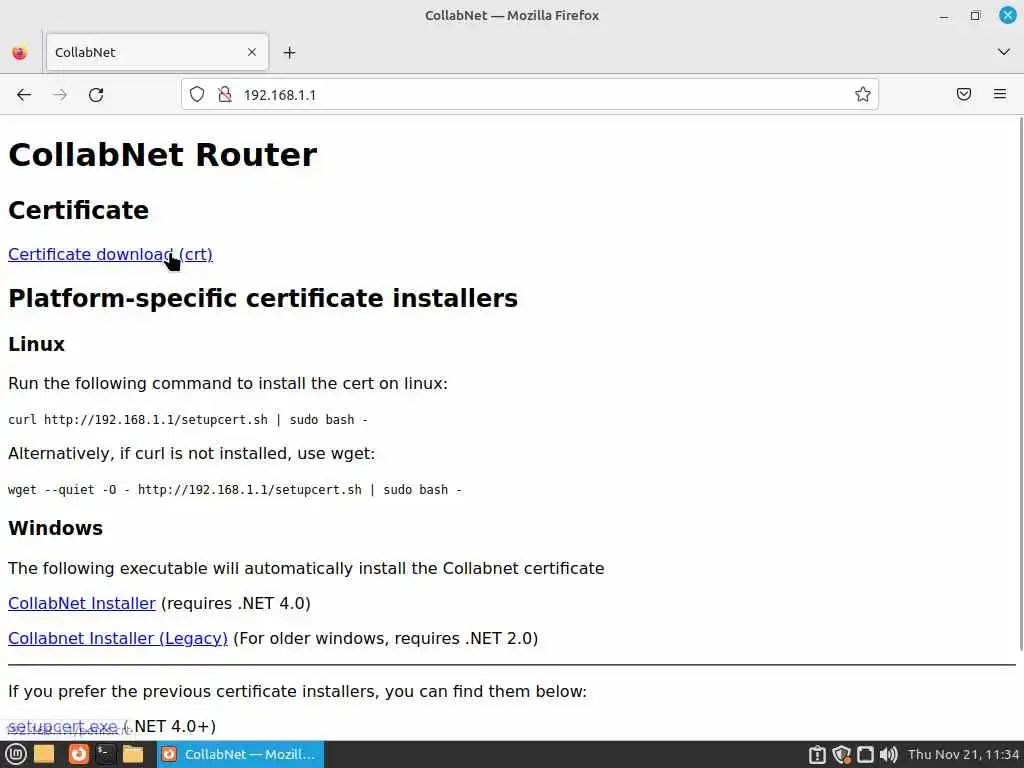The width and height of the screenshot is (1024, 768).
Task: Click the wget --quiet setupcert.sh command text
Action: tap(235, 489)
